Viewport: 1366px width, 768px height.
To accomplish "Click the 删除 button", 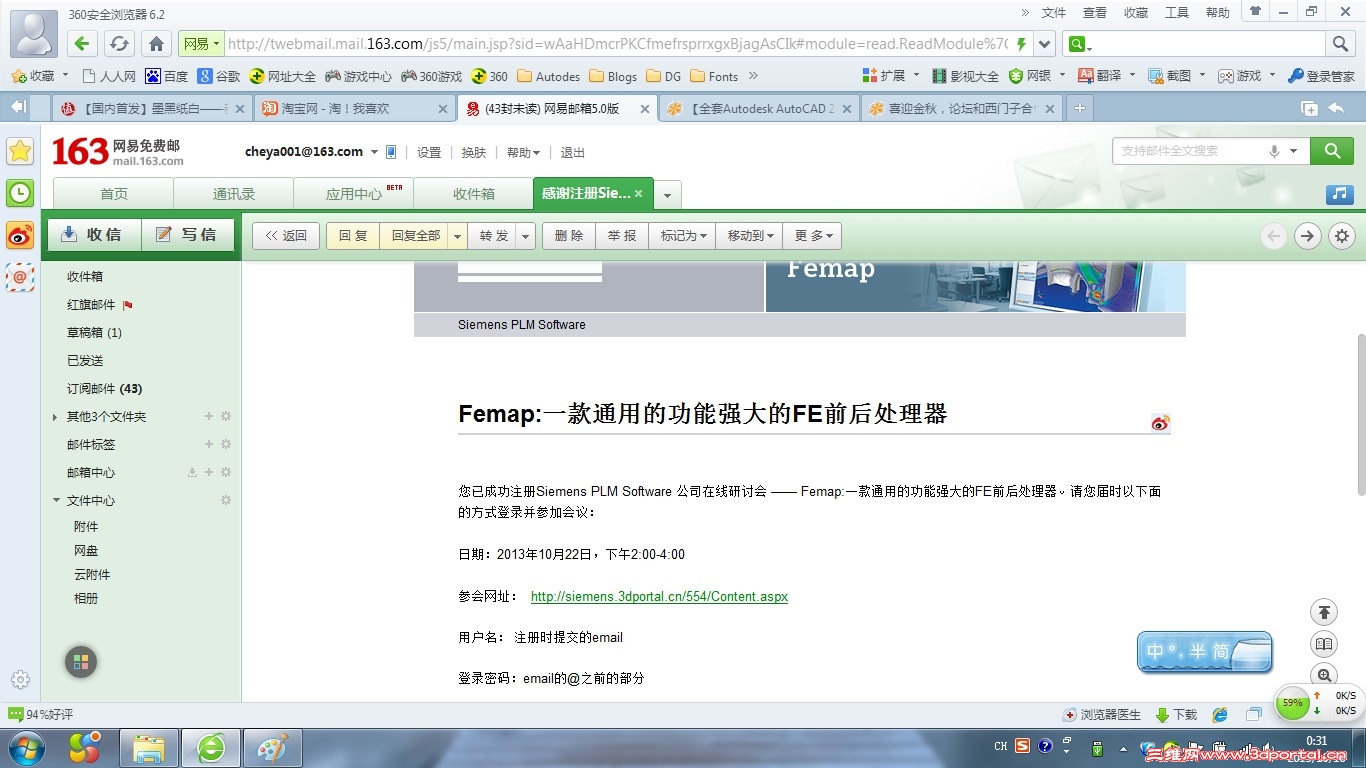I will click(x=569, y=236).
